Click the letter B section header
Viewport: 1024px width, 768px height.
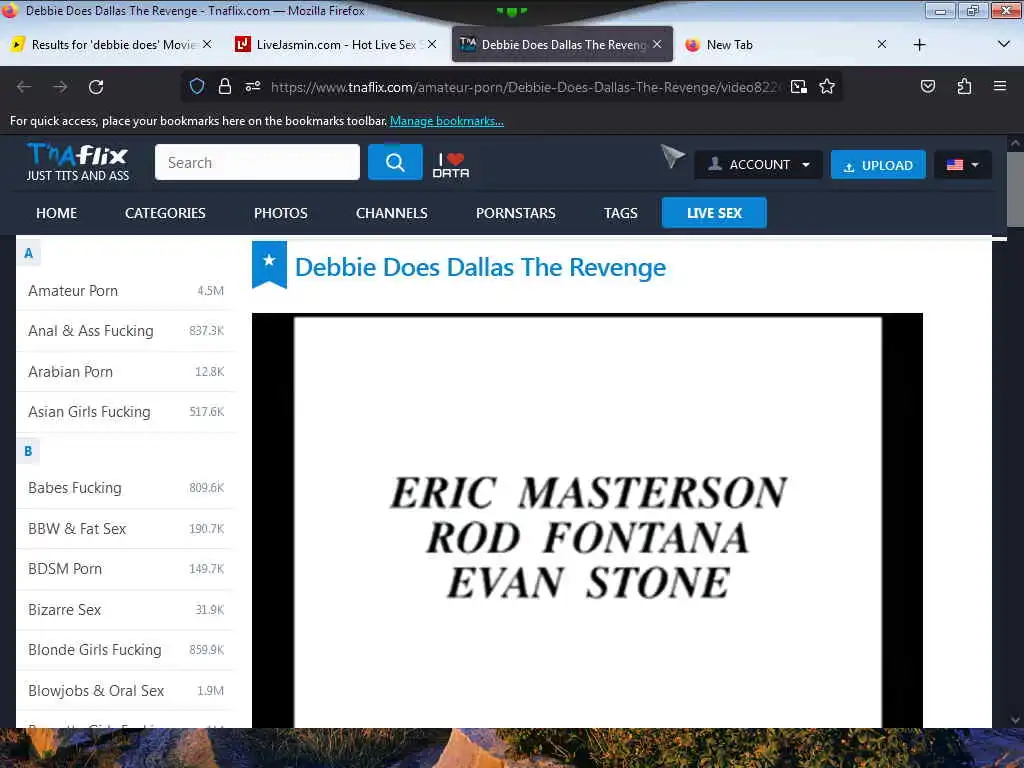pyautogui.click(x=28, y=451)
